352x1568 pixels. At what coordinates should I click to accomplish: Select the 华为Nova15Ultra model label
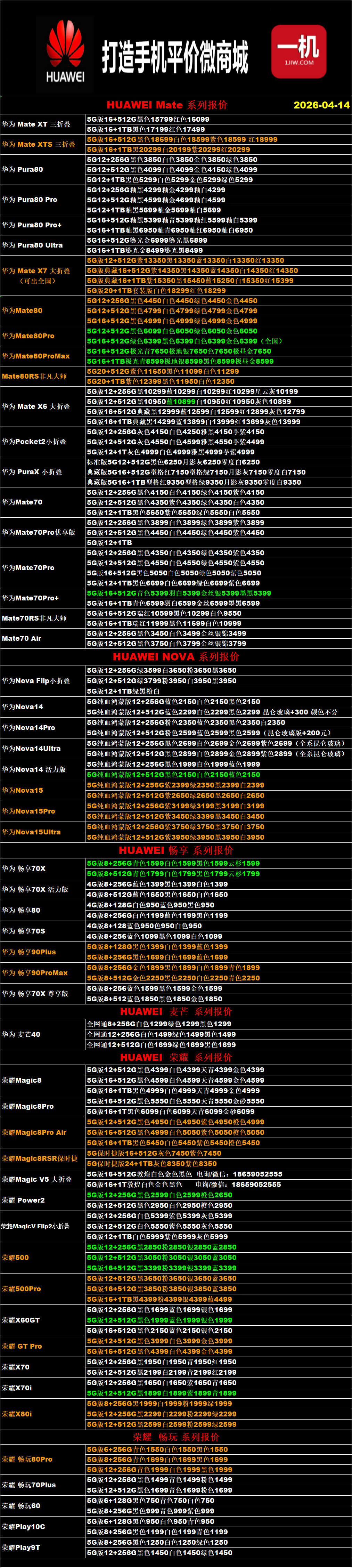(31, 832)
